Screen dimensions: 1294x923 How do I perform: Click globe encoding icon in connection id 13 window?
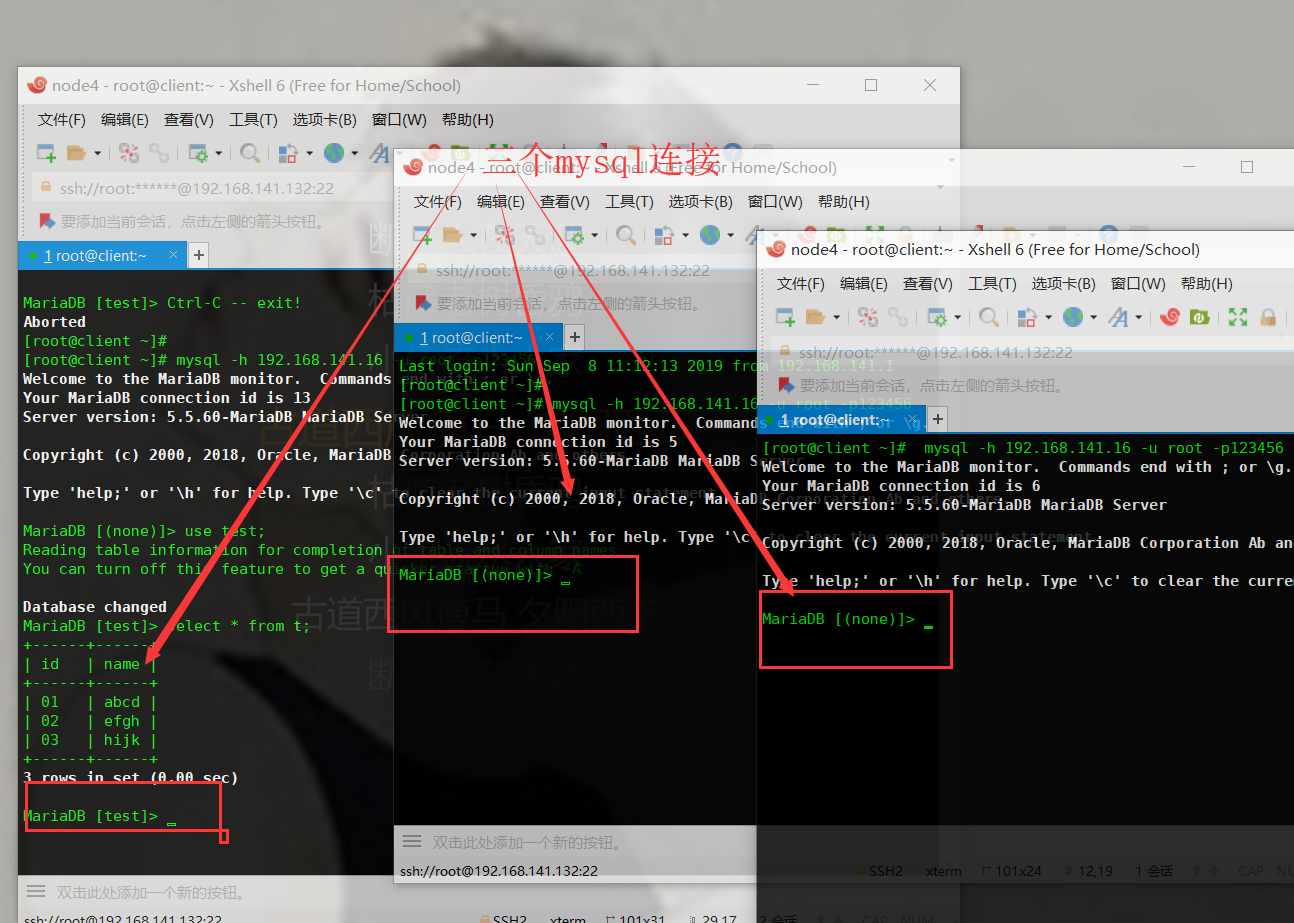tap(334, 153)
